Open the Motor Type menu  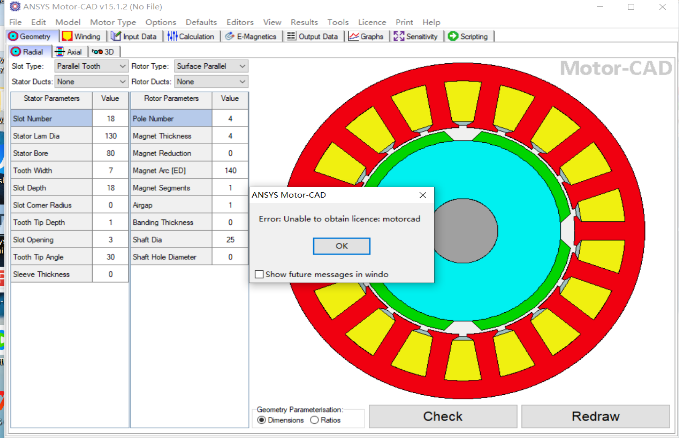[113, 21]
